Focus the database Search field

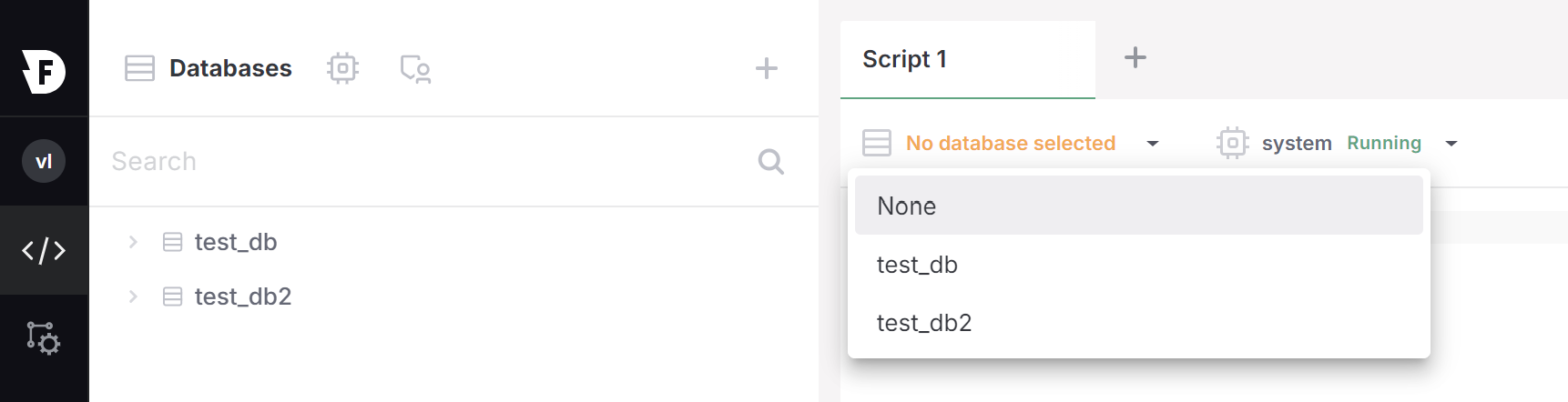(x=419, y=161)
